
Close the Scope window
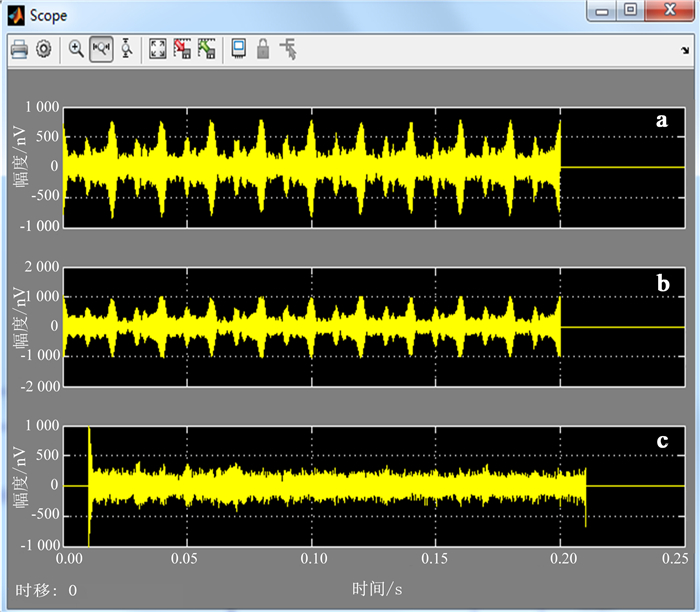(x=667, y=11)
